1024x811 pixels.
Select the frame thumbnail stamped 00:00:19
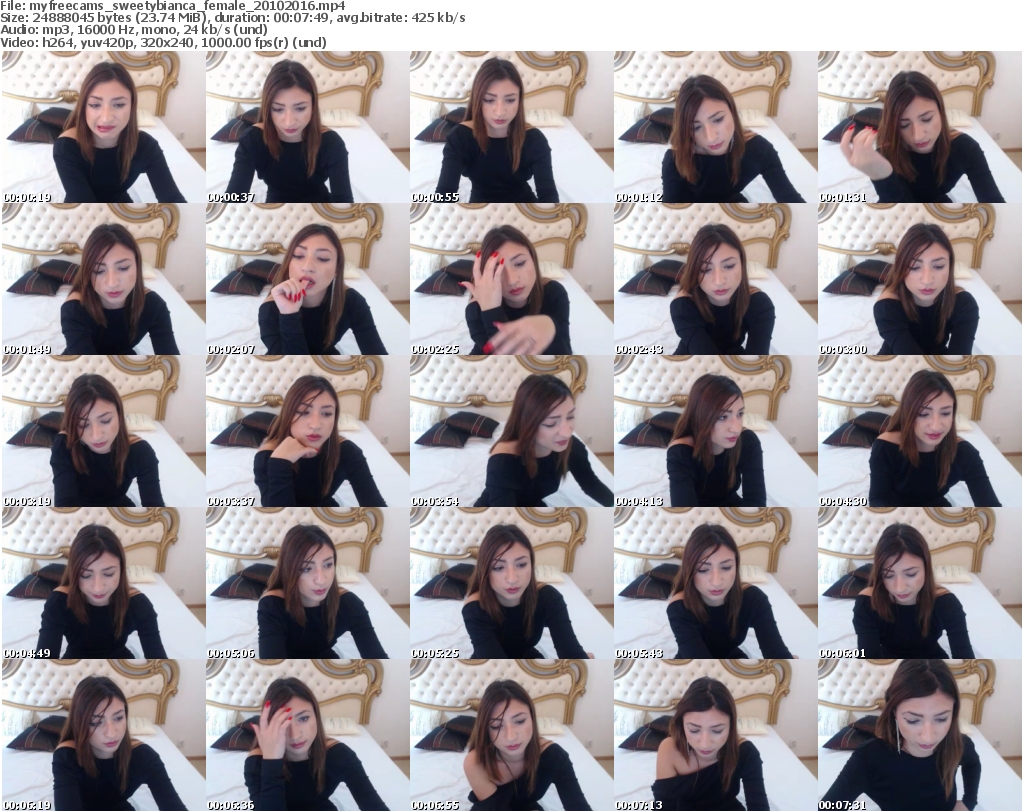103,127
